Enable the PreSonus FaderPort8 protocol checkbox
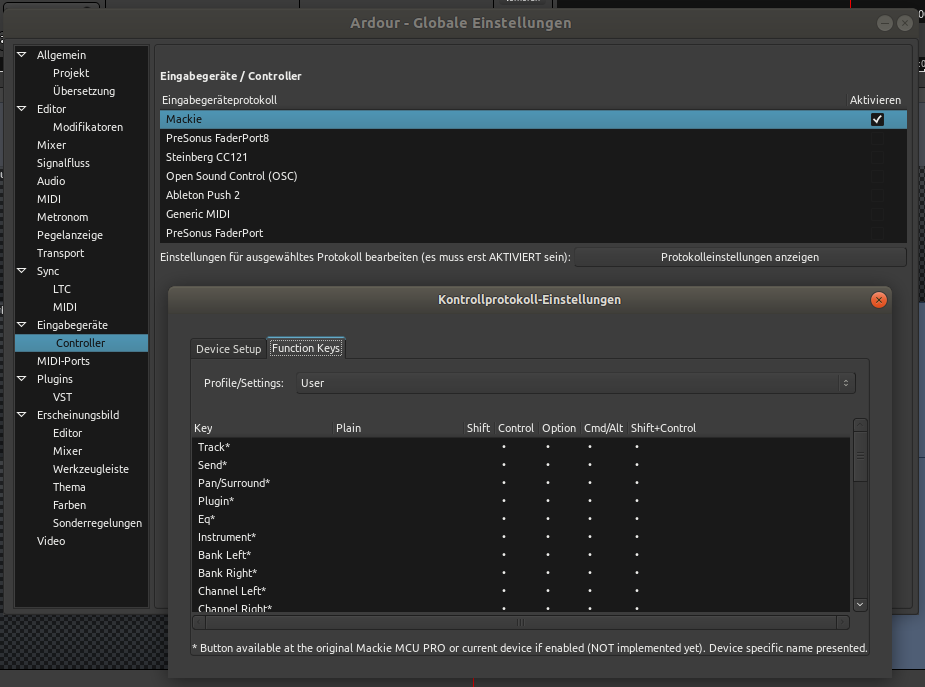Image resolution: width=925 pixels, height=687 pixels. tap(877, 138)
